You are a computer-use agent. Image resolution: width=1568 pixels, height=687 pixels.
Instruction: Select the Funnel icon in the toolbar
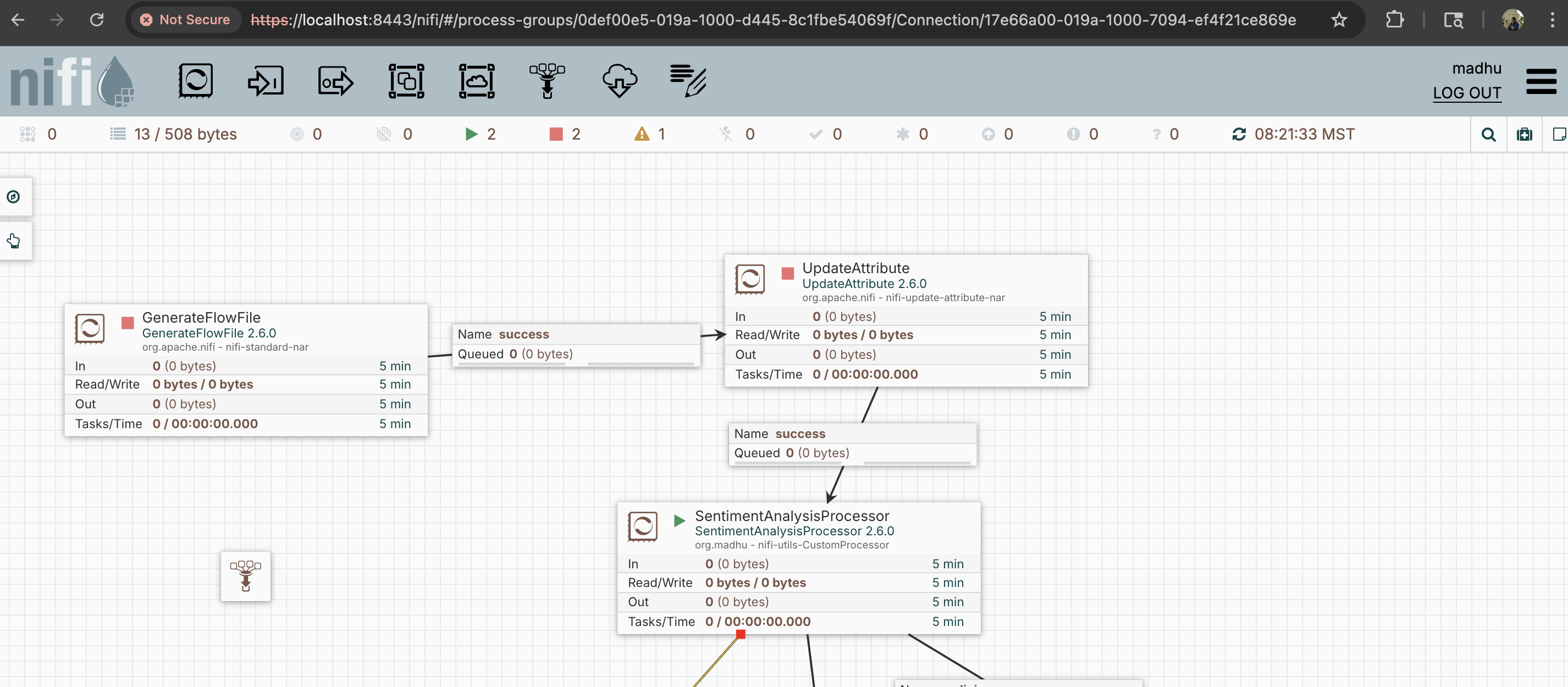click(547, 81)
